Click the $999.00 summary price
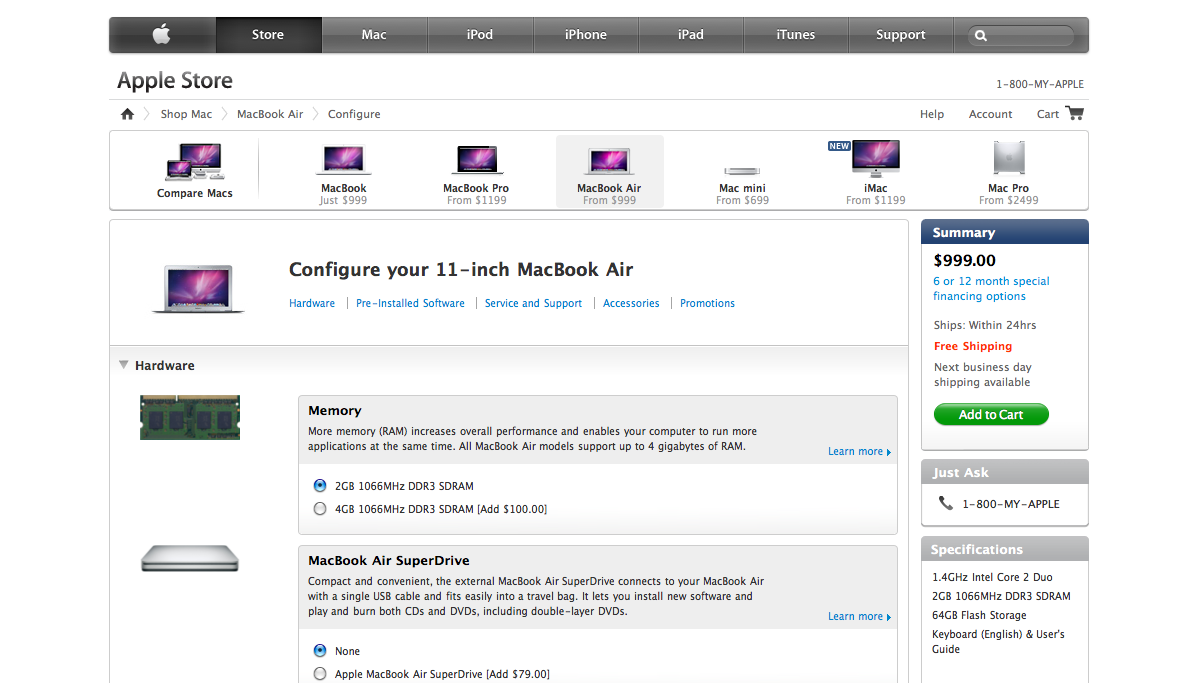Screen dimensions: 1199x683 point(964,260)
